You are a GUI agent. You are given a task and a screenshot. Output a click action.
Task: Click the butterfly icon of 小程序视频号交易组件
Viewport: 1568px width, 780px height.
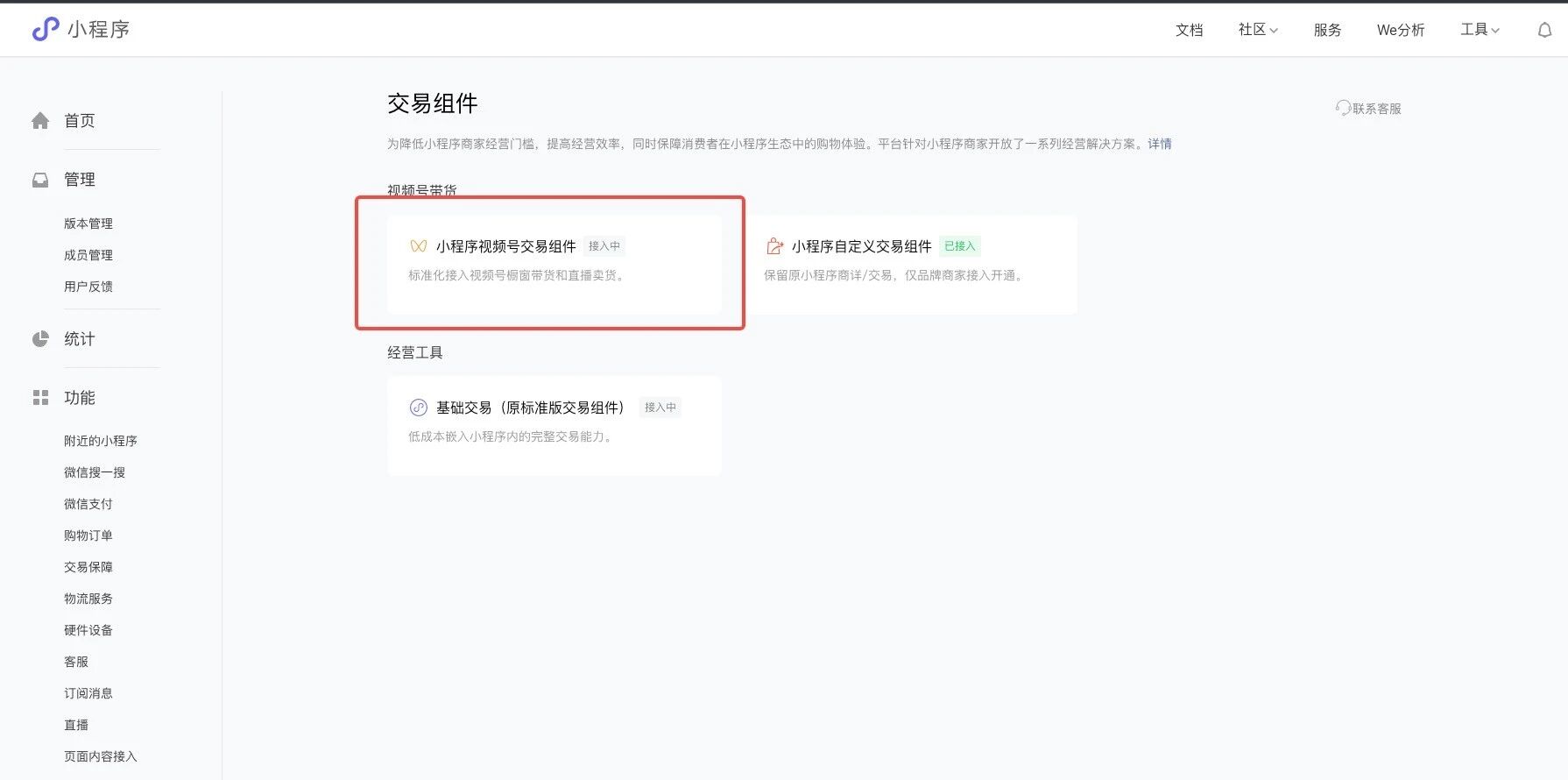419,246
